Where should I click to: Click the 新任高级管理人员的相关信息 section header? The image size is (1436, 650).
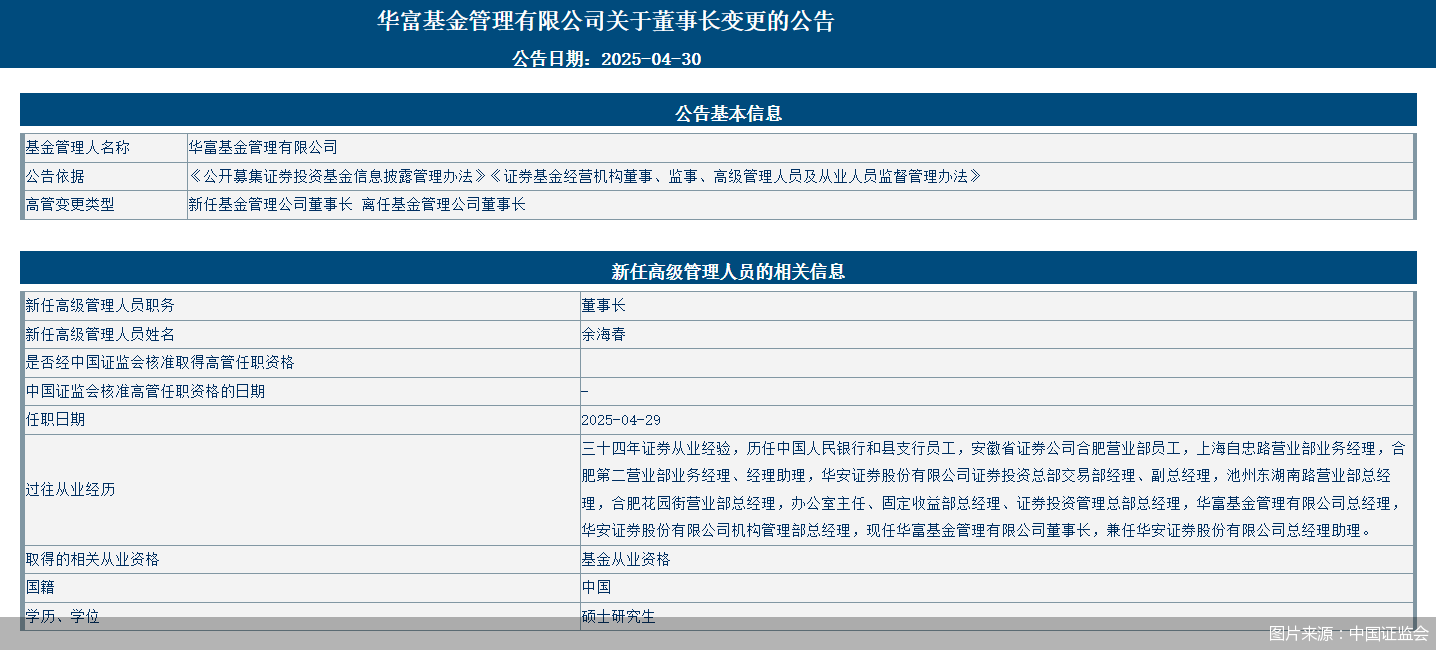pyautogui.click(x=718, y=271)
